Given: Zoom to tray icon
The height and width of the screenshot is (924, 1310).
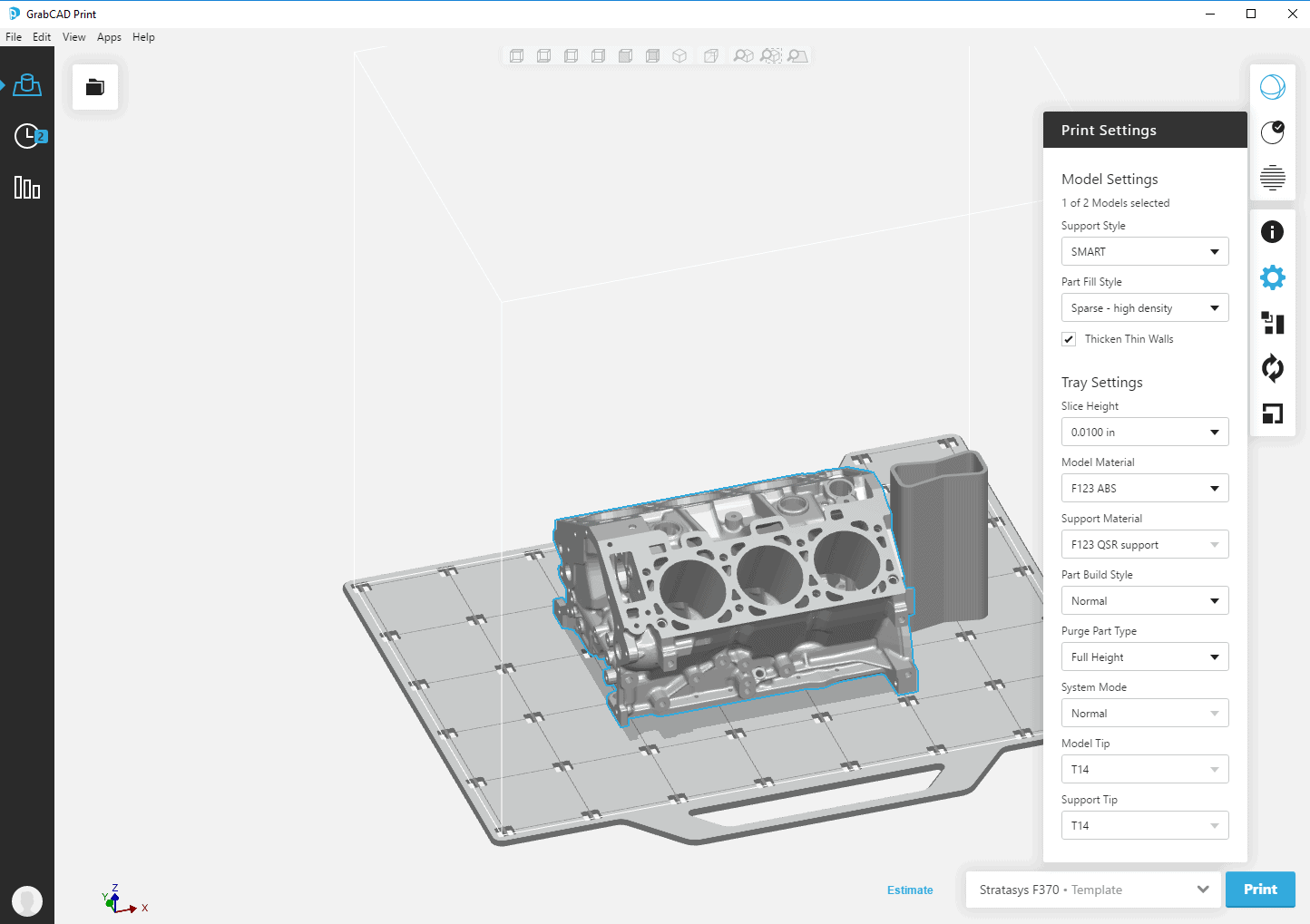Looking at the screenshot, I should tap(797, 56).
